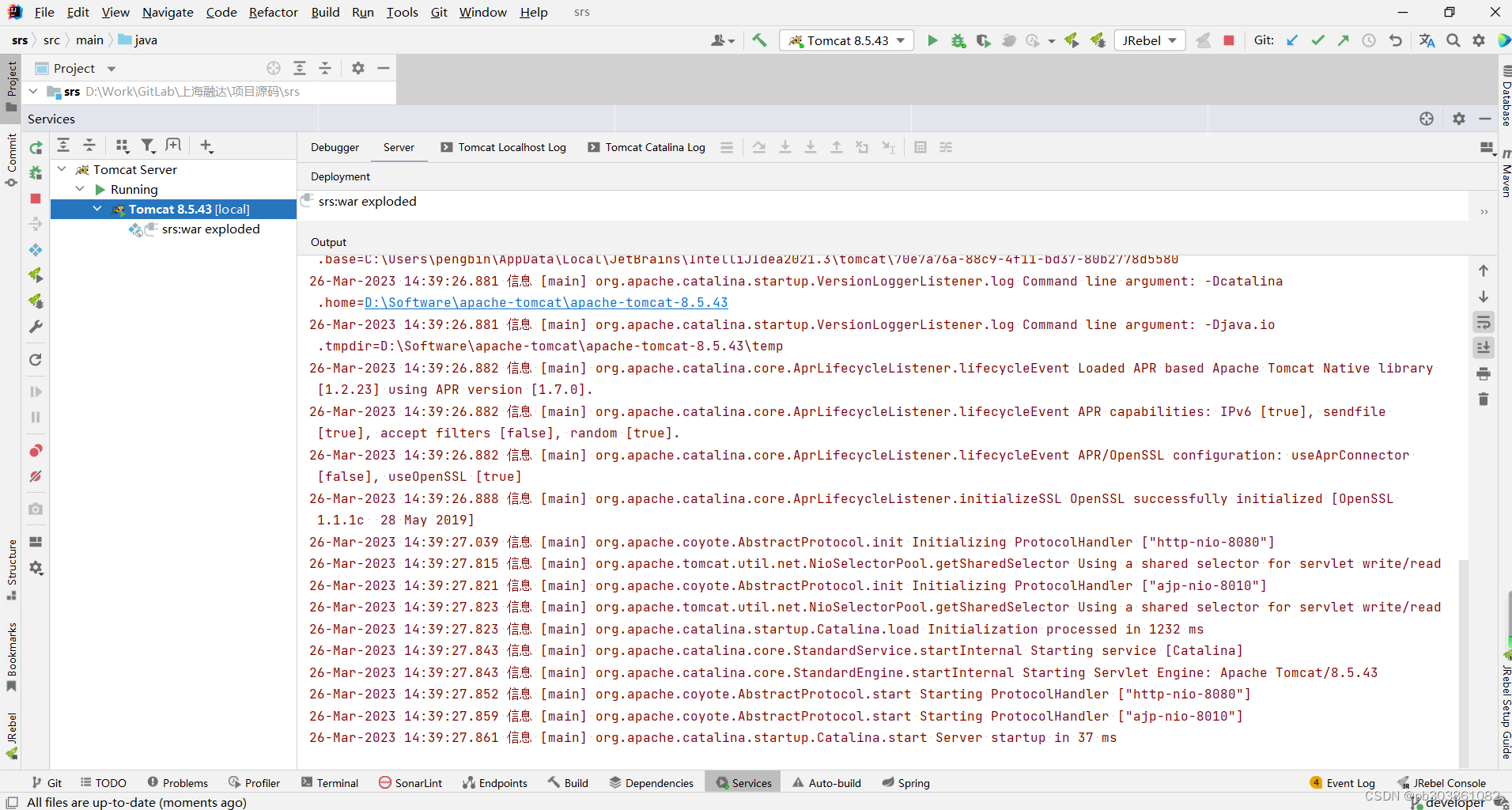Image resolution: width=1512 pixels, height=810 pixels.
Task: Expand all nodes in the Services tree toolbar
Action: 63,145
